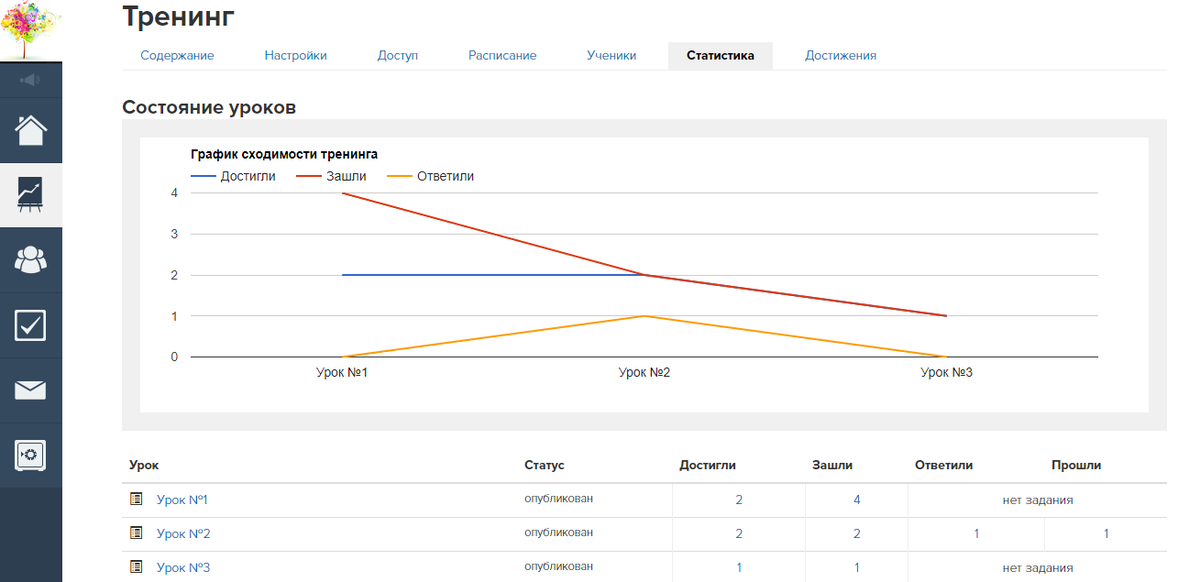Open the safe vault sidebar icon

tap(31, 456)
